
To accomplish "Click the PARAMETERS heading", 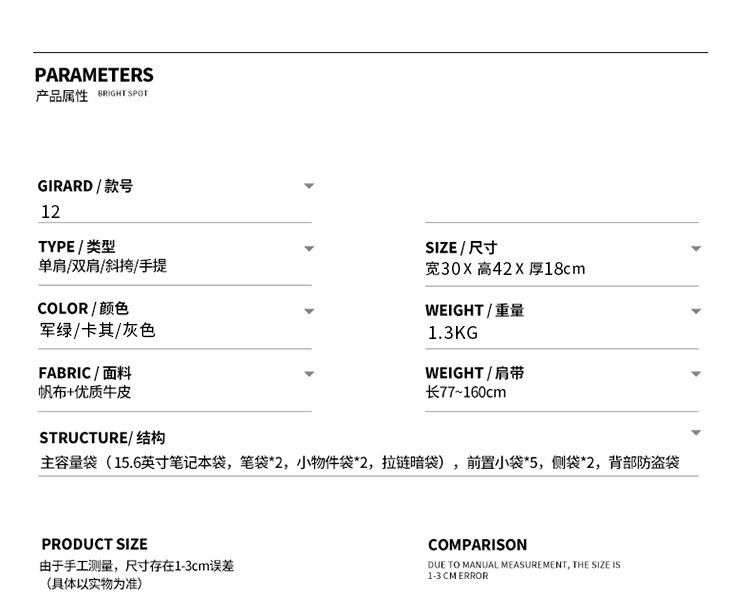I will tap(94, 75).
